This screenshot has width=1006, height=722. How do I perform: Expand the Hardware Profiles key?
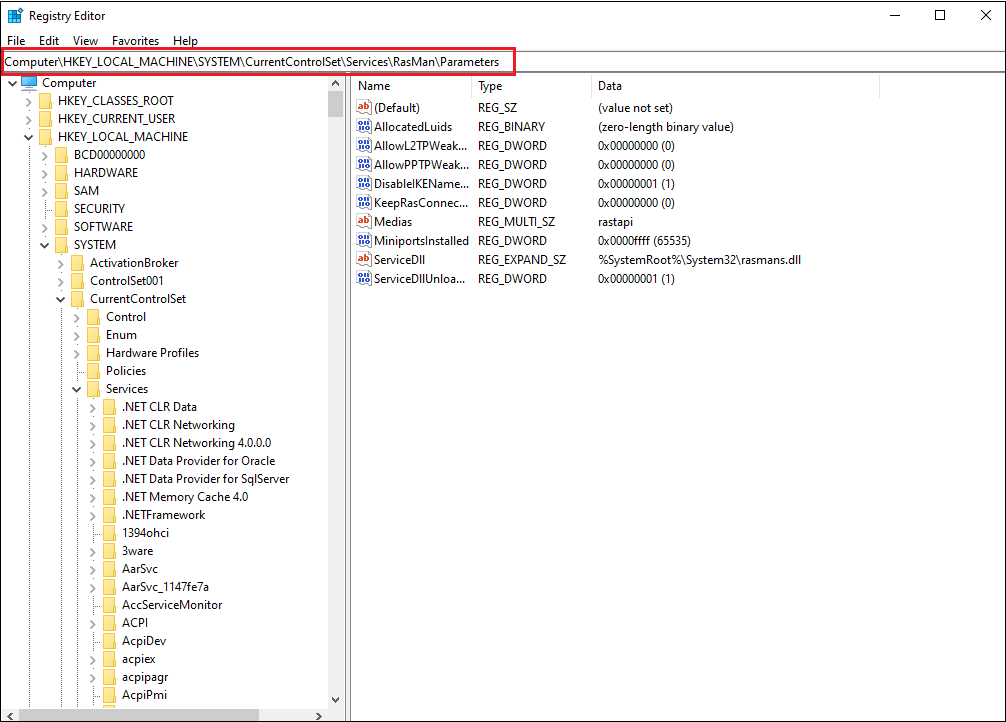[76, 352]
